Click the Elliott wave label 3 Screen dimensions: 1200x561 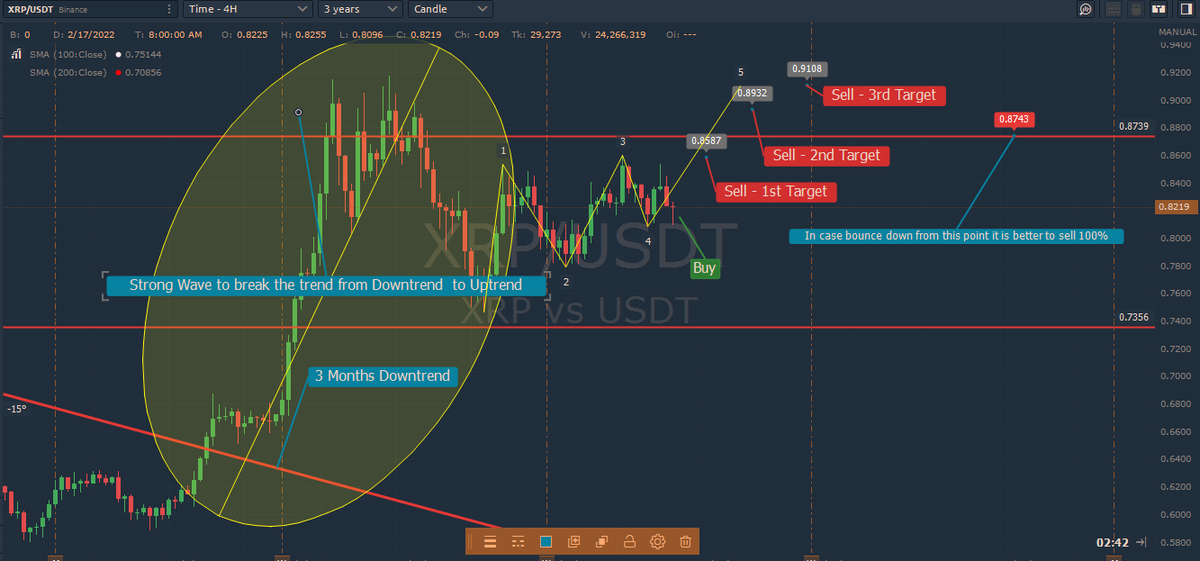click(622, 142)
